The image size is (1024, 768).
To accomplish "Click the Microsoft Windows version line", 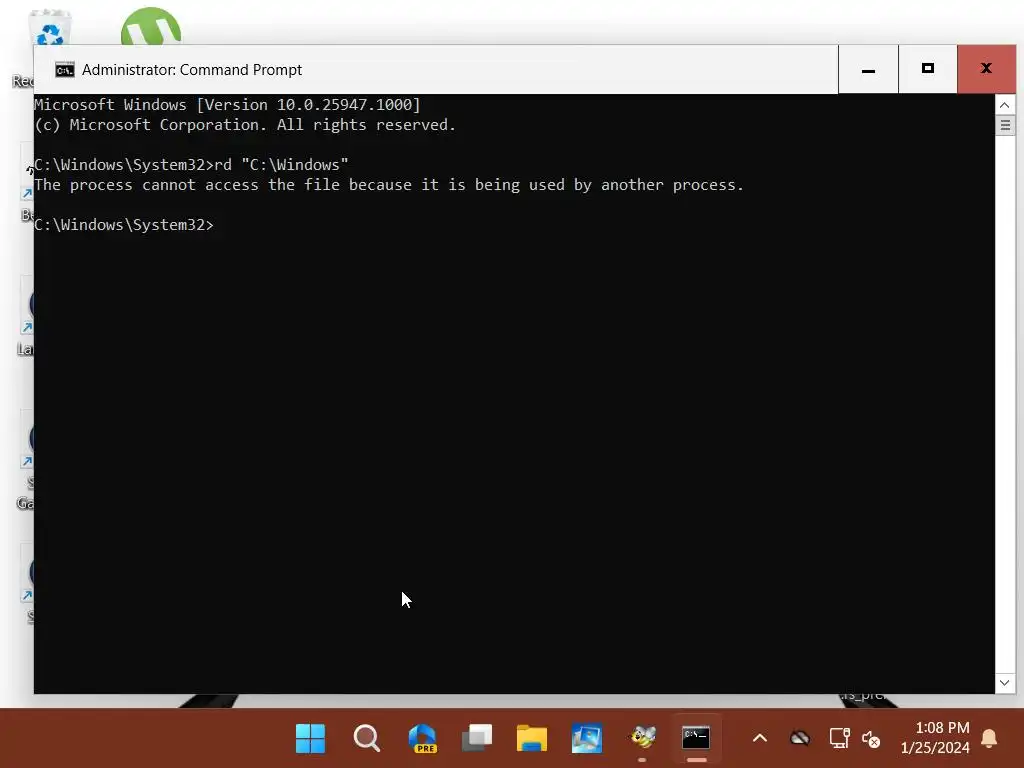I will tap(227, 104).
